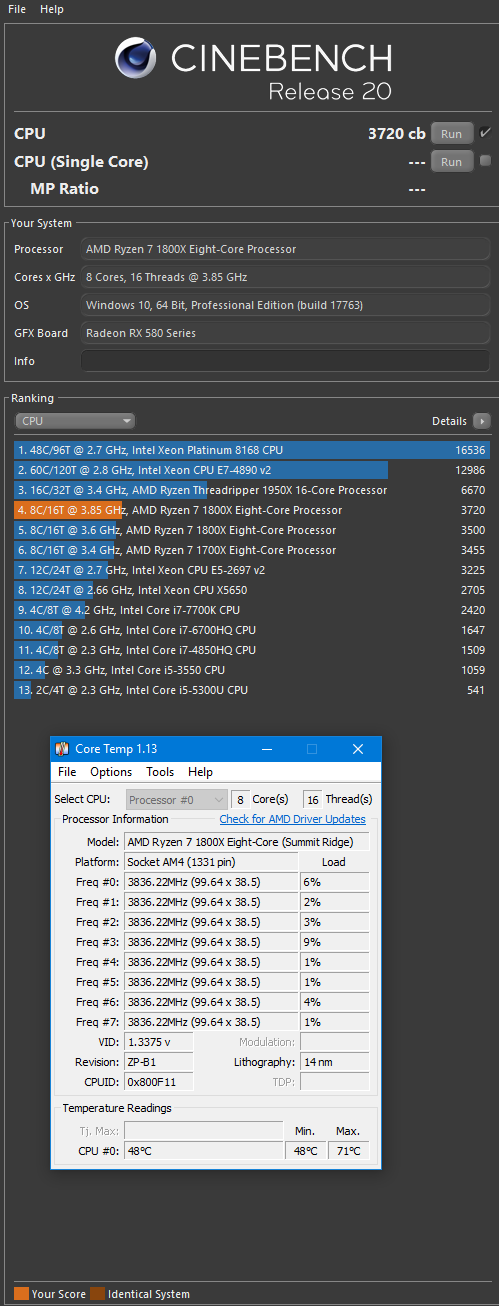Click into the Info text field
This screenshot has width=499, height=1306.
click(285, 361)
